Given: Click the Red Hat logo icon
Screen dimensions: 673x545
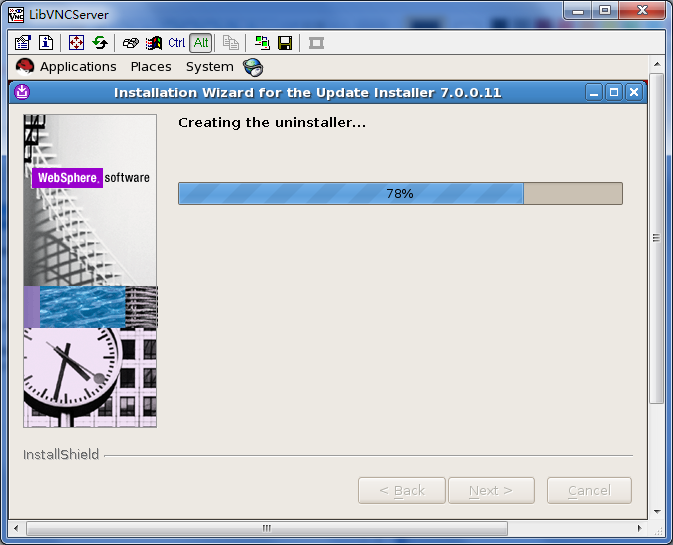Looking at the screenshot, I should pyautogui.click(x=25, y=67).
